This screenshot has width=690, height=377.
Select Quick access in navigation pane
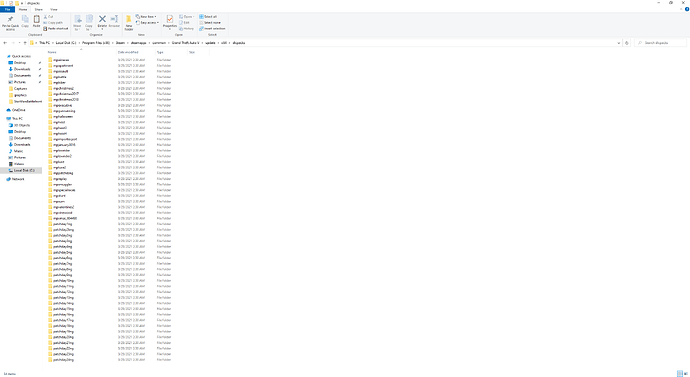point(18,56)
